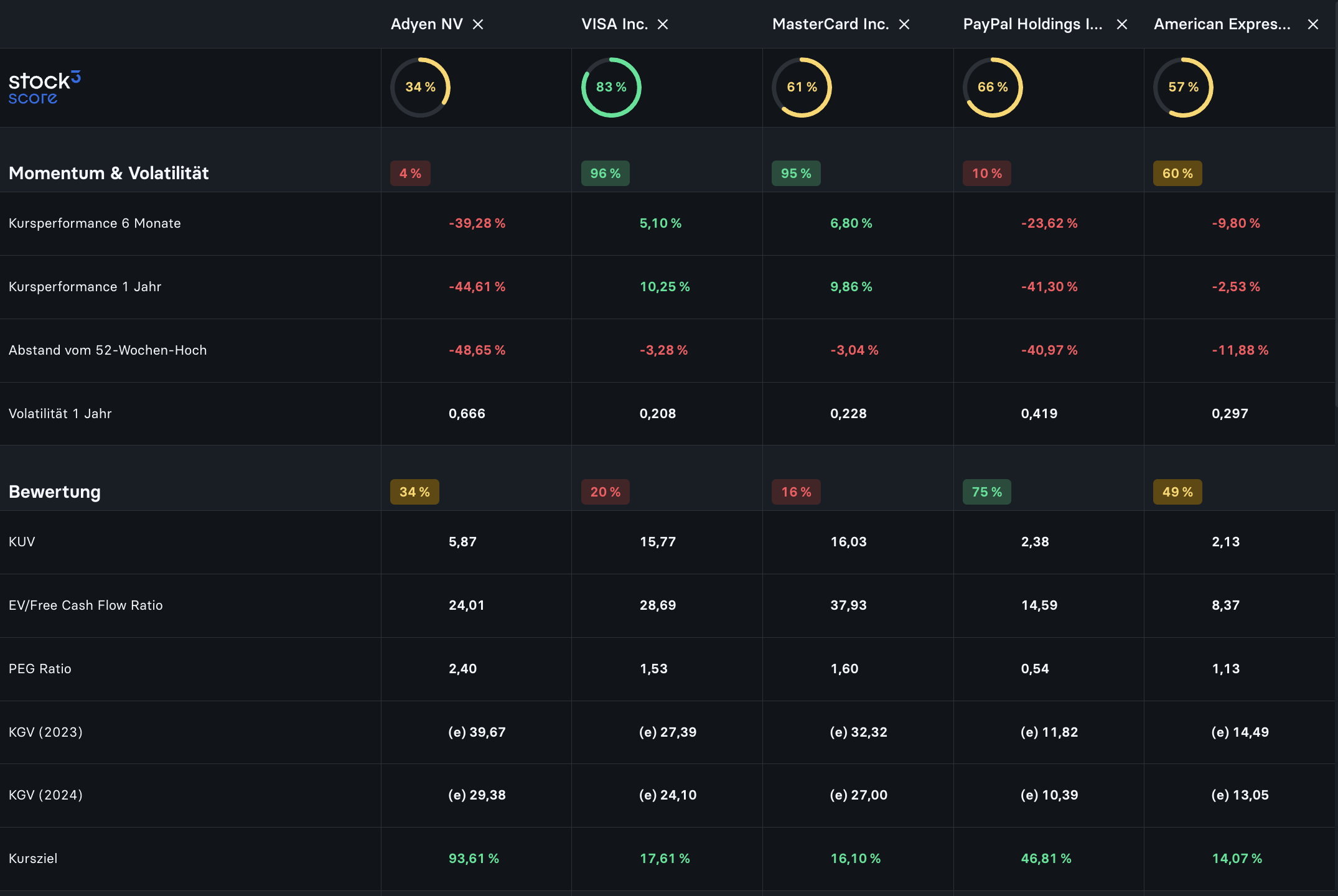The image size is (1338, 896).
Task: Click American Express 60 % momentum badge
Action: 1177,174
